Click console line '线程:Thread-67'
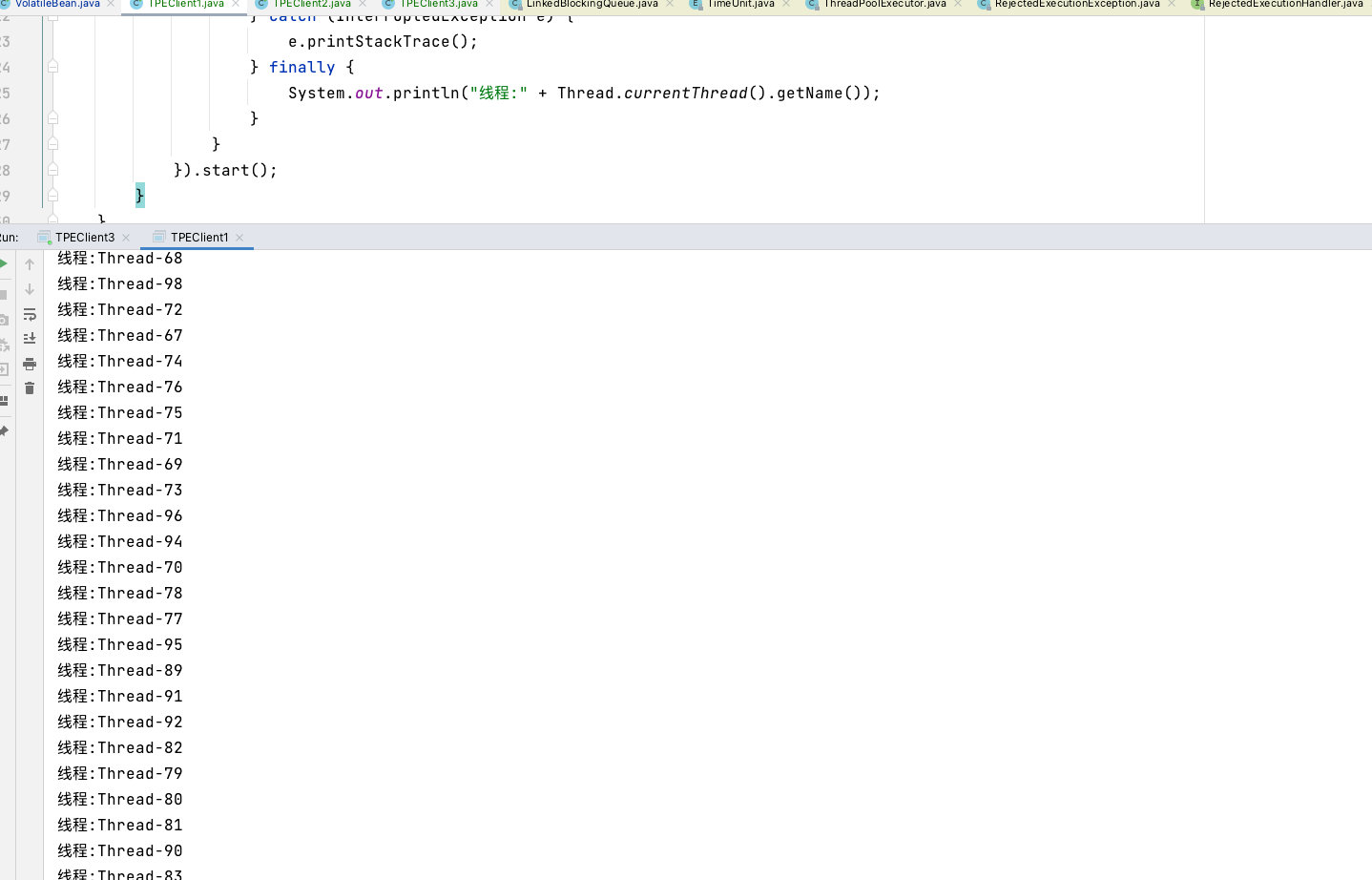 click(119, 335)
